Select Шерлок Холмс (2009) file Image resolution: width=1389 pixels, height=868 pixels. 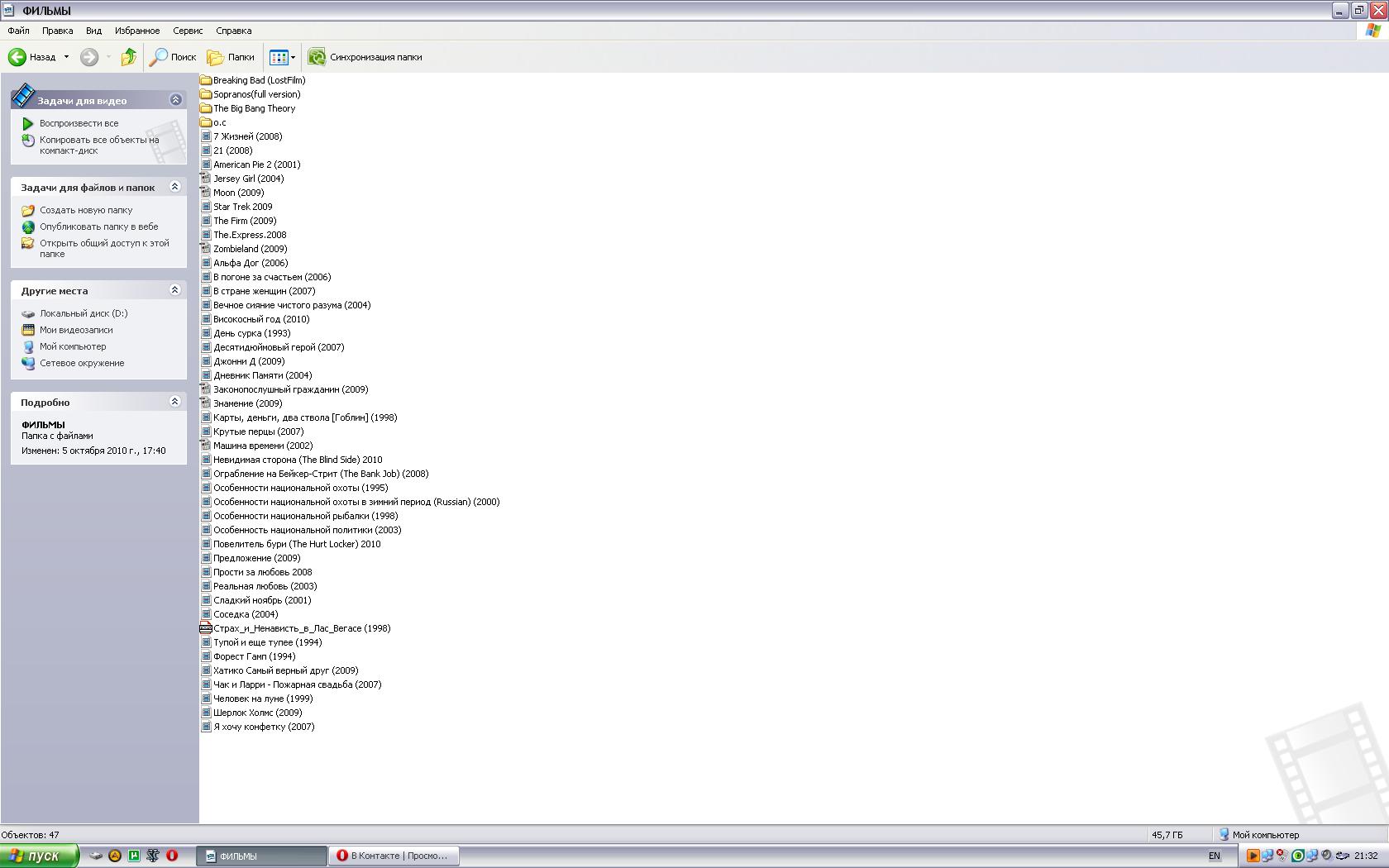click(251, 713)
